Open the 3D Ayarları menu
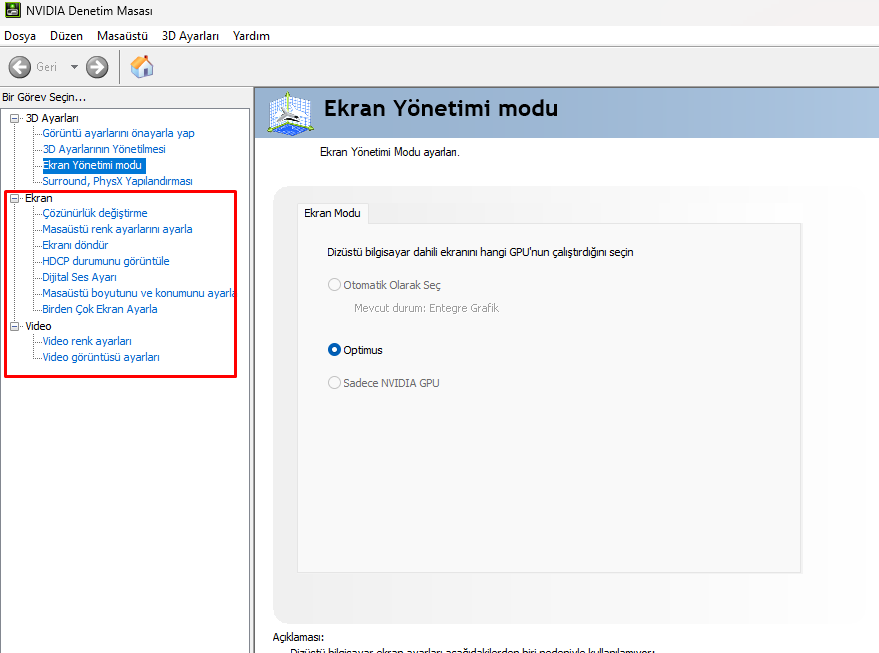 [x=190, y=36]
